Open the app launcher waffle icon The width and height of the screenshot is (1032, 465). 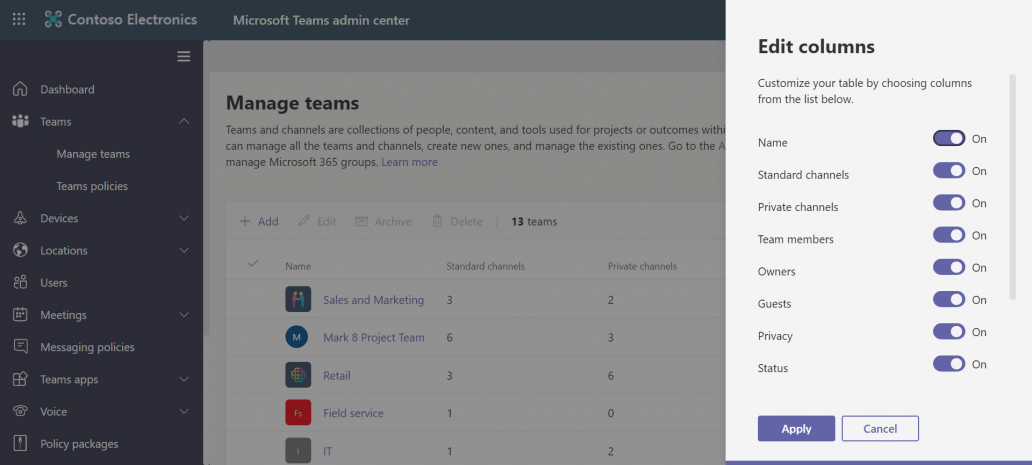pyautogui.click(x=19, y=20)
